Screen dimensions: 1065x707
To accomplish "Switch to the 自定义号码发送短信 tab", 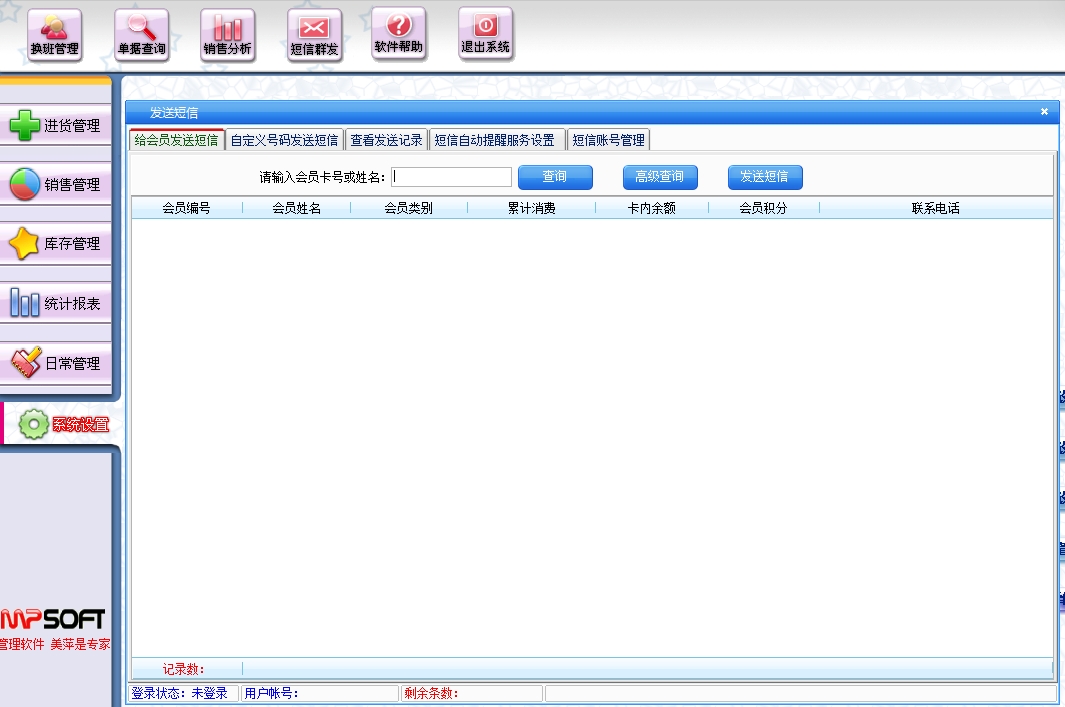I will coord(284,140).
